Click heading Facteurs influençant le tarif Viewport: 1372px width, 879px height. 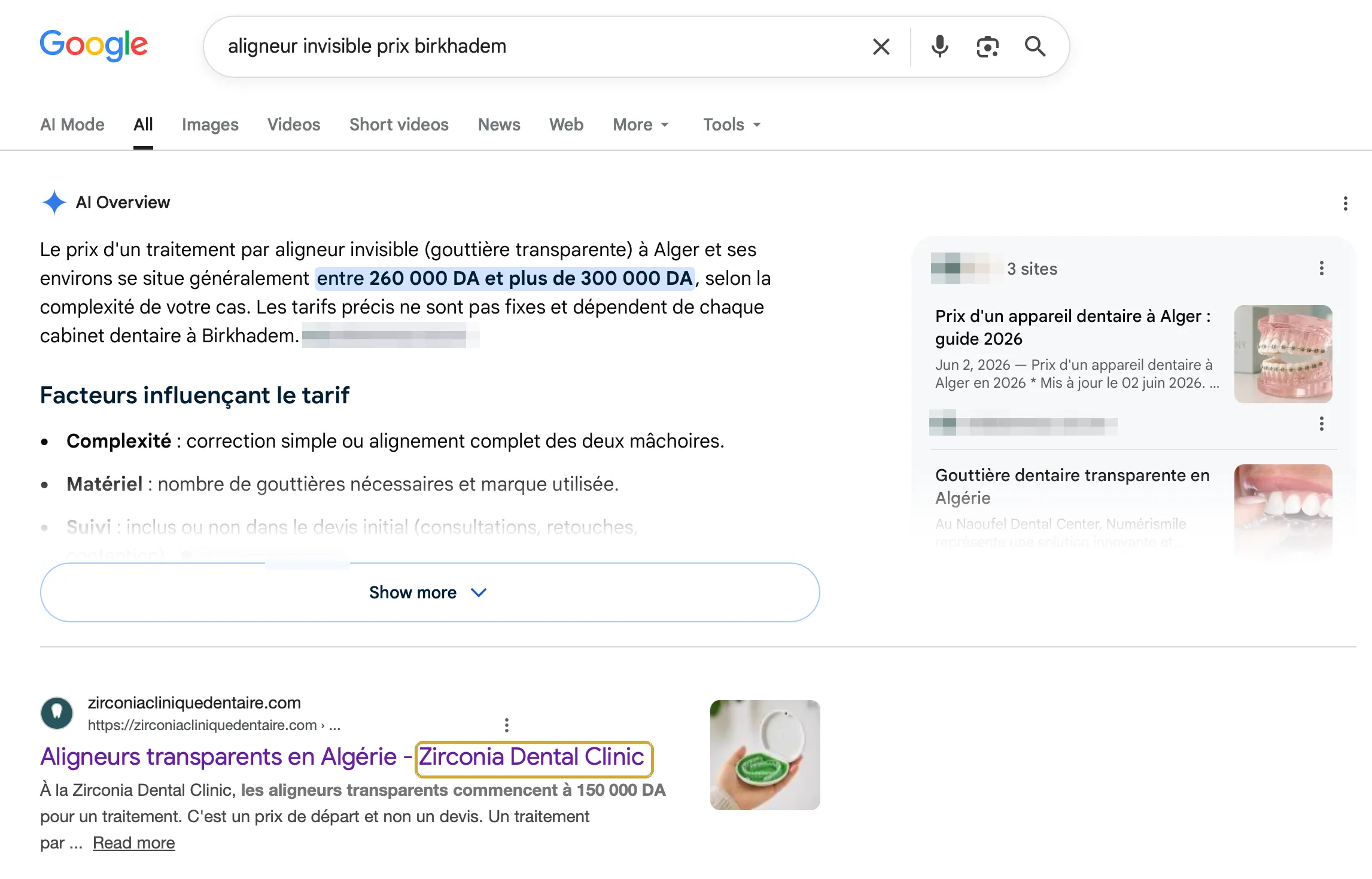[x=194, y=396]
